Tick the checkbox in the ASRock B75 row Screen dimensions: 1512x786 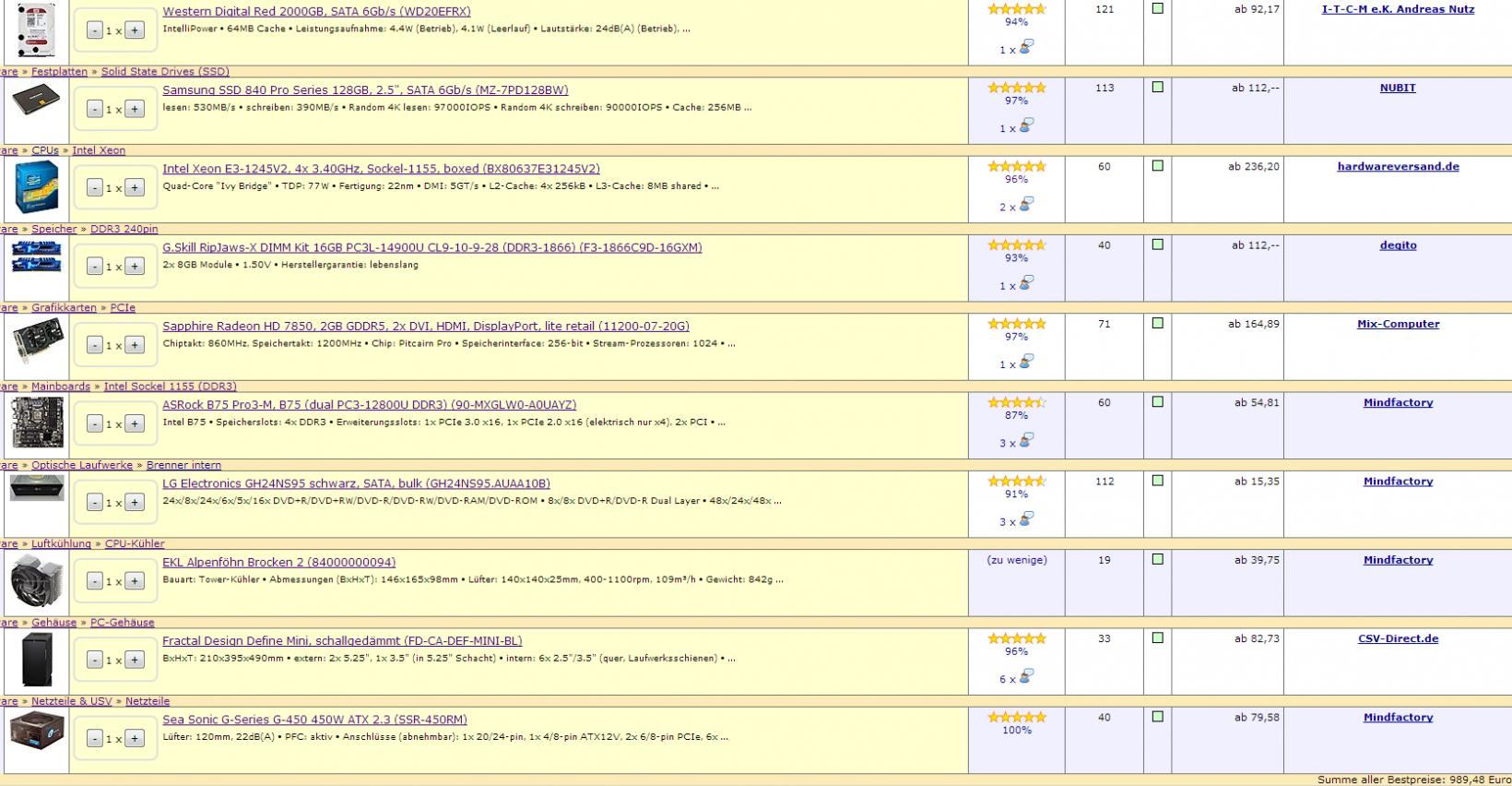click(x=1158, y=401)
